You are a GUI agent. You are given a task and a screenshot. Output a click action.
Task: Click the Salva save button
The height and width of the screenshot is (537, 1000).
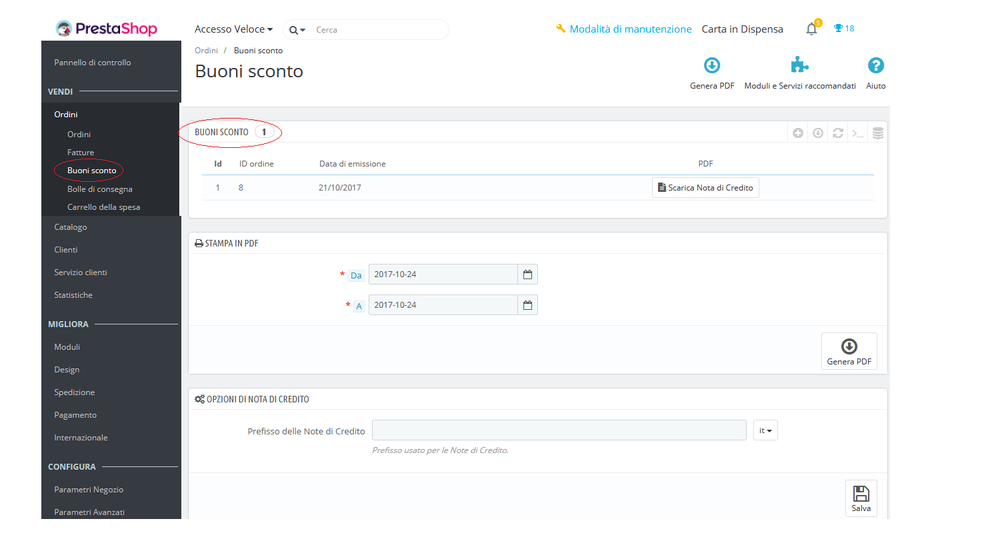861,498
